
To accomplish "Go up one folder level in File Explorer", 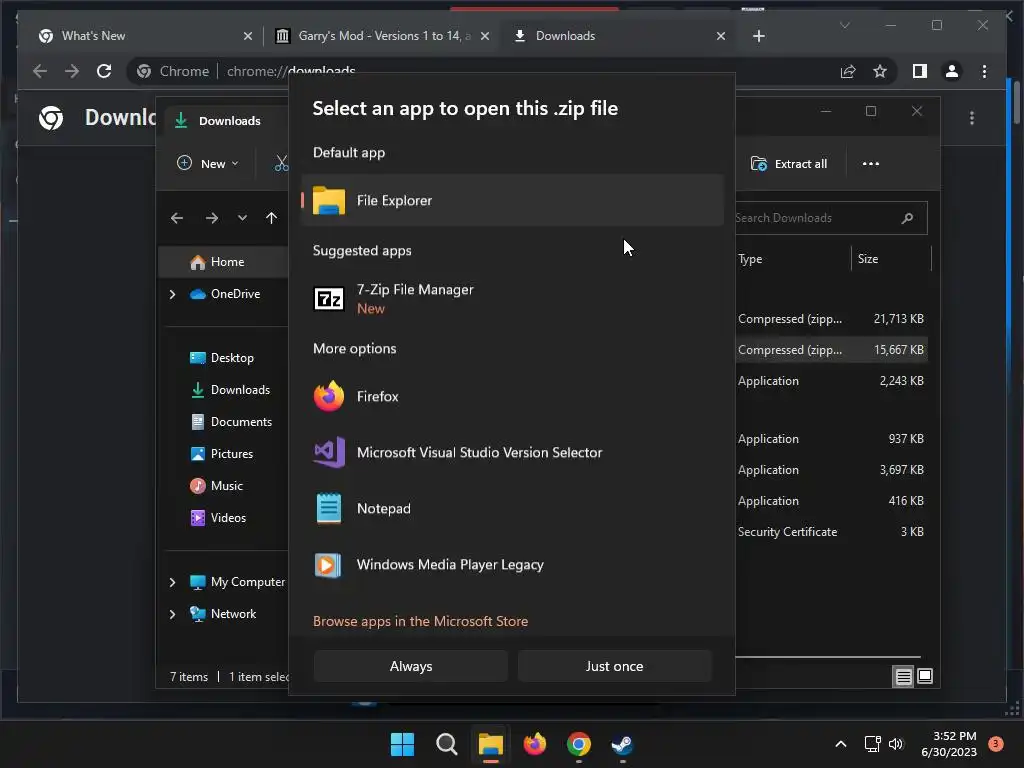I will pos(272,218).
